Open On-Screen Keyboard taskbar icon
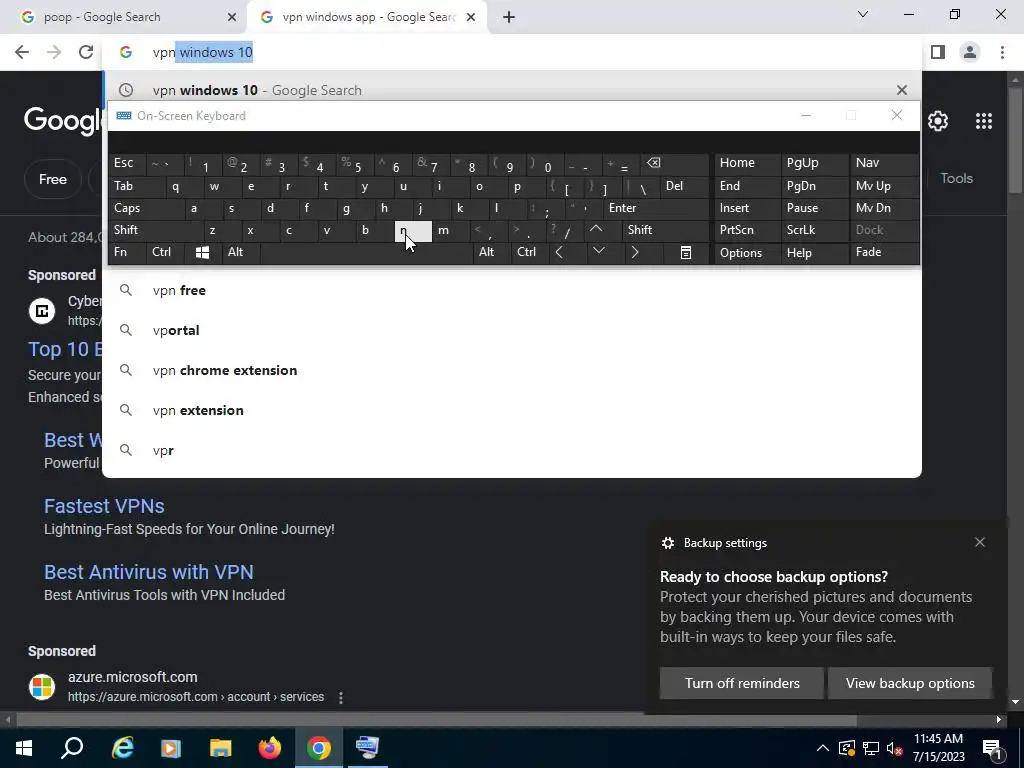This screenshot has width=1024, height=768. coord(367,748)
